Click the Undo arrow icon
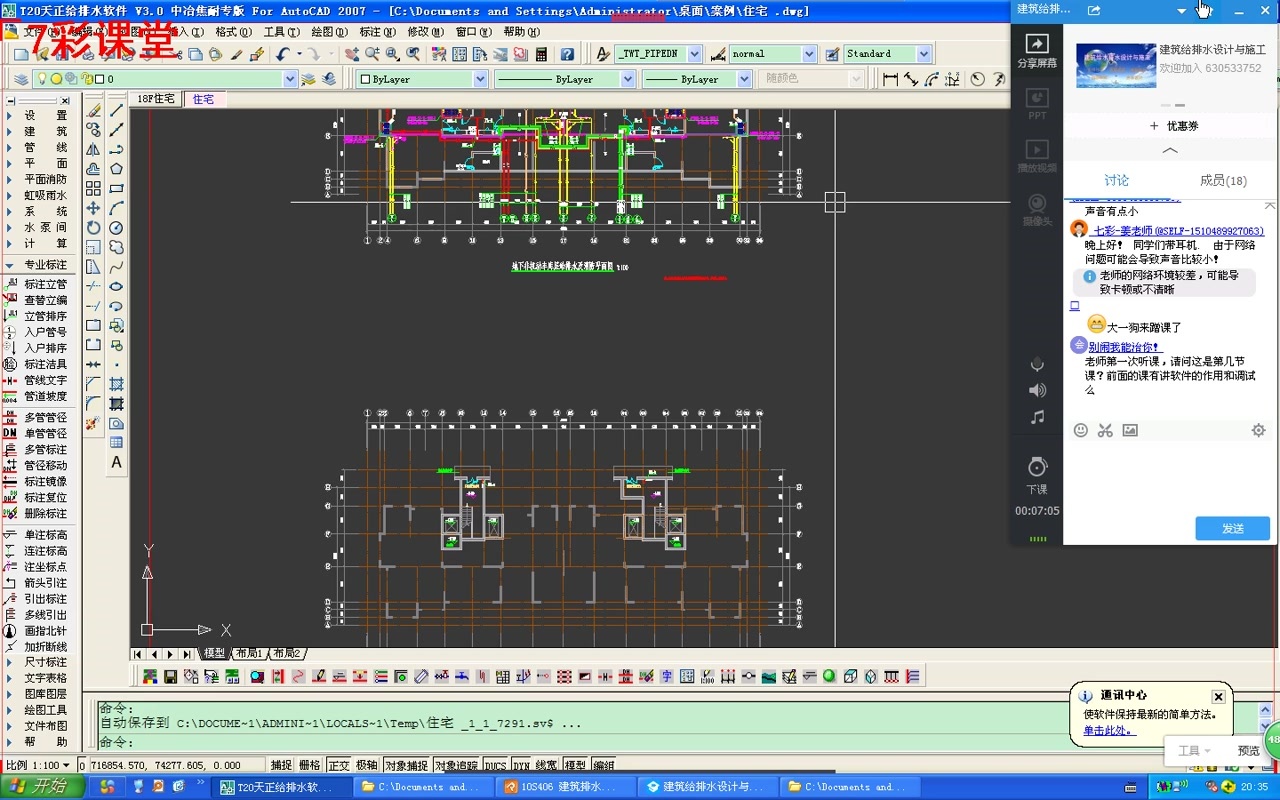The height and width of the screenshot is (800, 1280). point(283,54)
